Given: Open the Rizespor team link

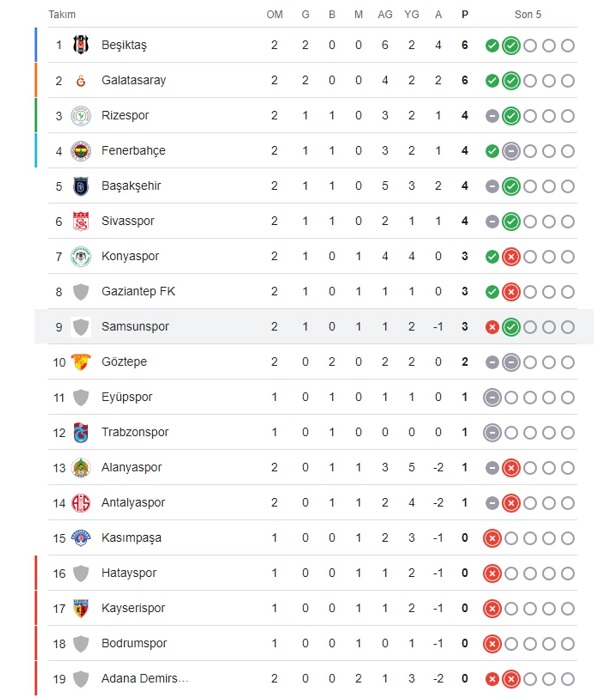Looking at the screenshot, I should tap(125, 116).
